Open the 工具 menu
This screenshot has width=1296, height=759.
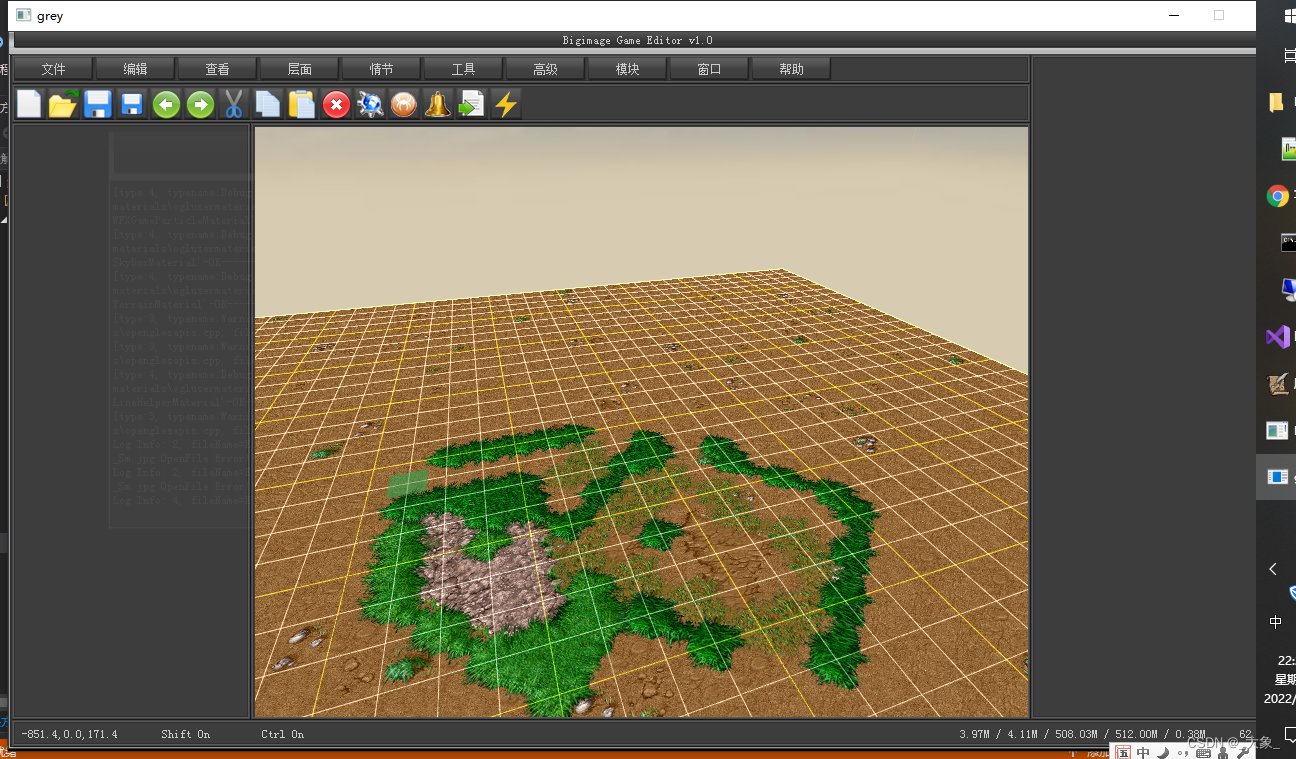coord(463,69)
